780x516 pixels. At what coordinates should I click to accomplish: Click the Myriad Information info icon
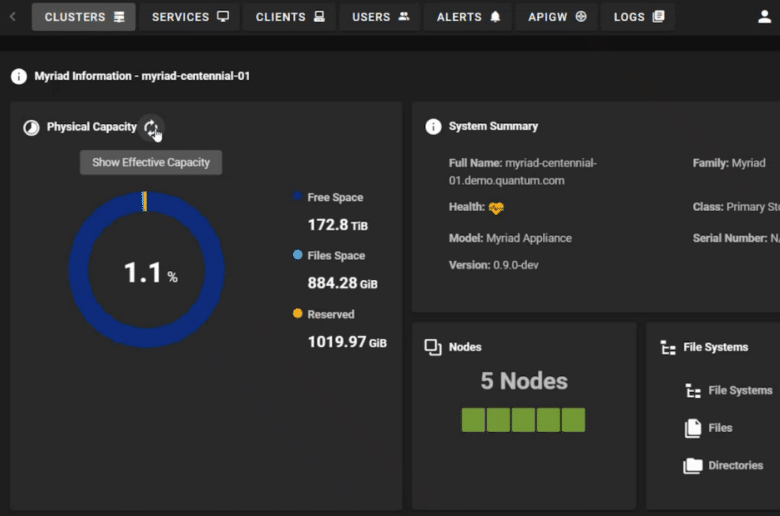pos(19,76)
